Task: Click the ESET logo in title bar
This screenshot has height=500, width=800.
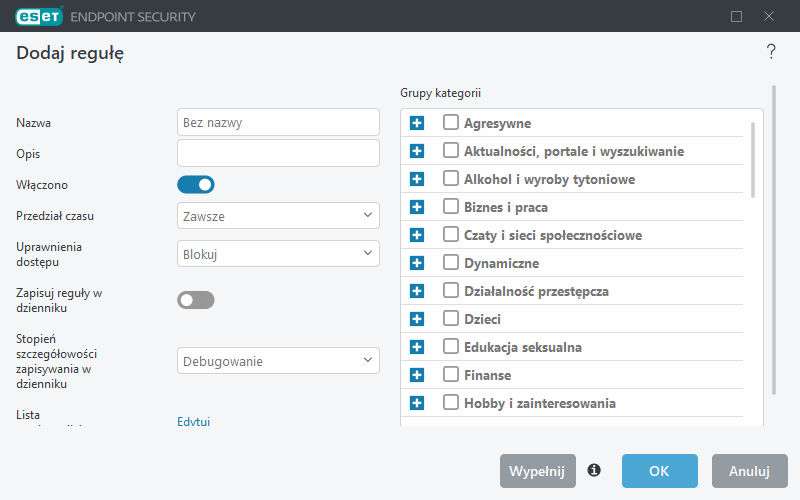Action: (x=39, y=16)
